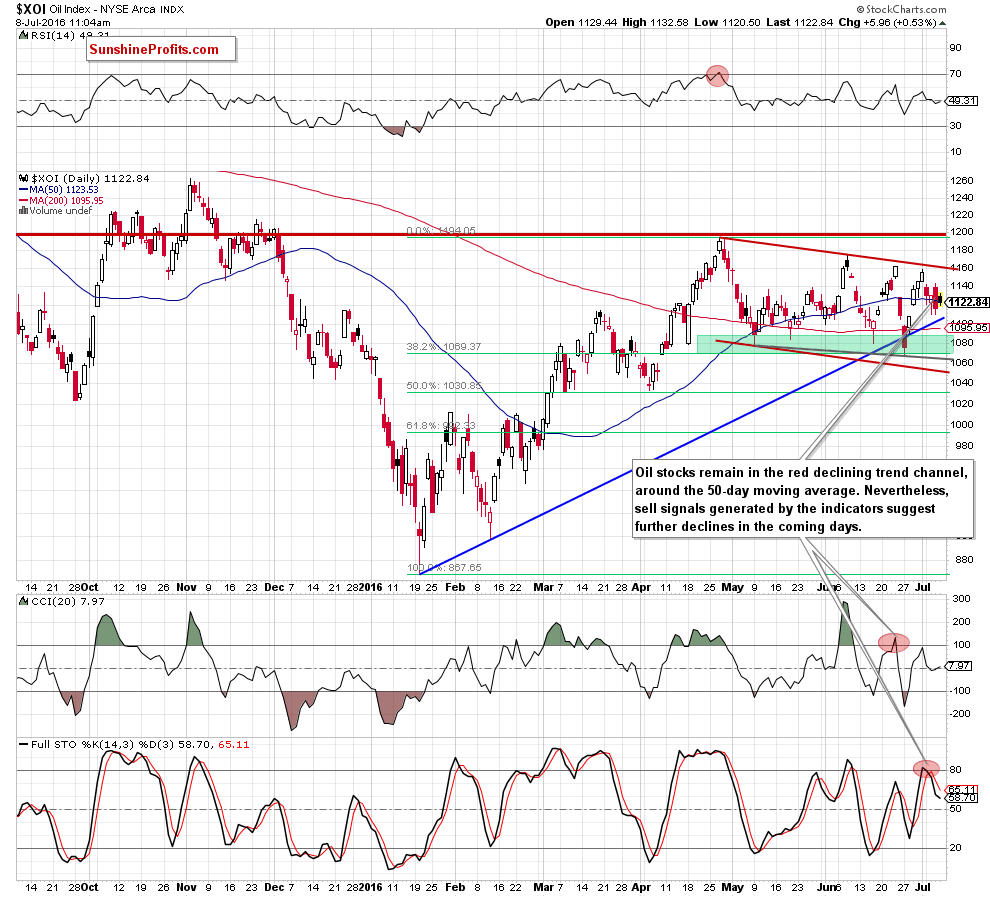Click the '61.8%: 992.33' Fibonacci label
The height and width of the screenshot is (897, 990).
[x=441, y=425]
